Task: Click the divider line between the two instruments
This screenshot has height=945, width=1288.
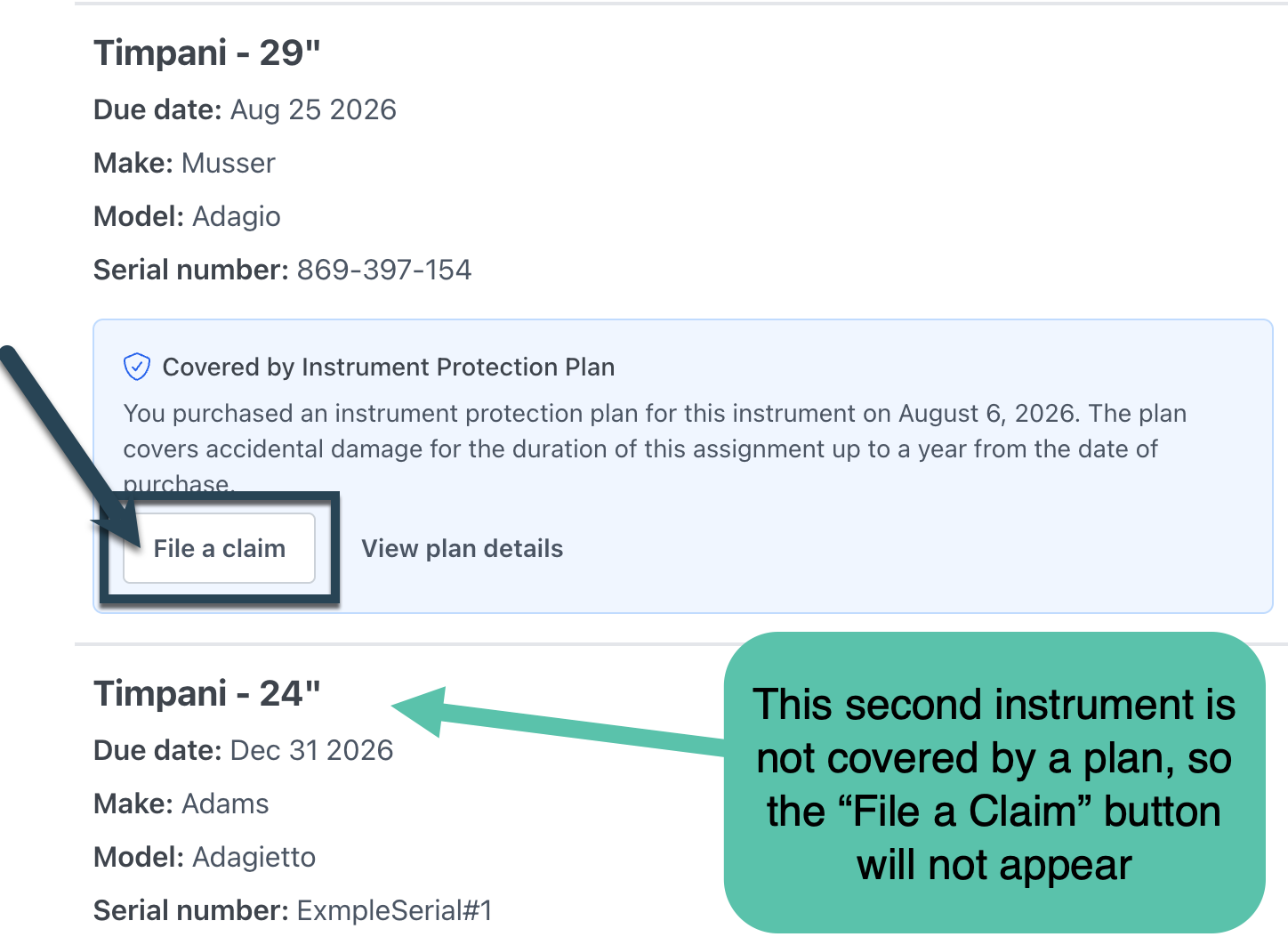Action: point(681,644)
